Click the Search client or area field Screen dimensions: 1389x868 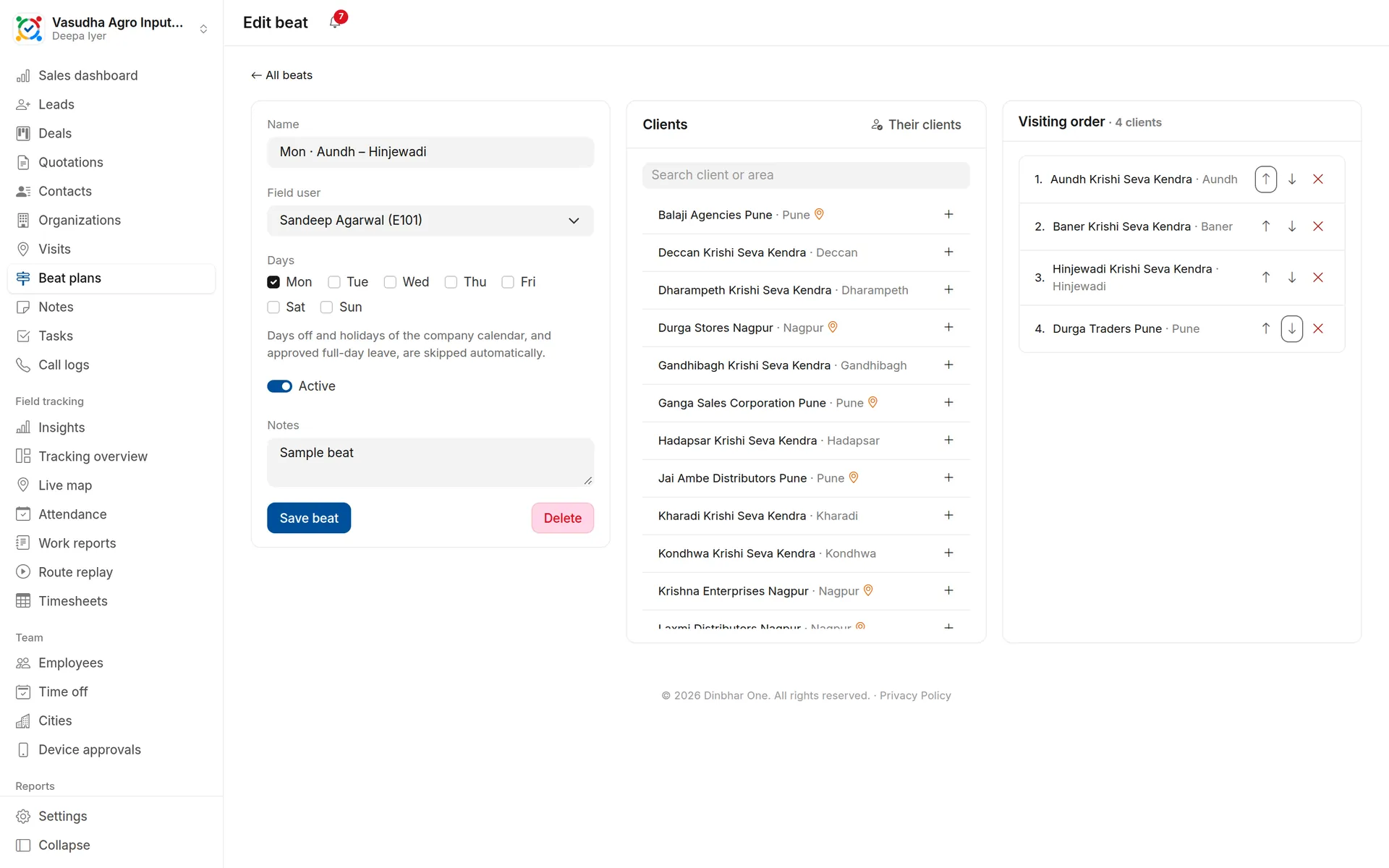pyautogui.click(x=806, y=175)
